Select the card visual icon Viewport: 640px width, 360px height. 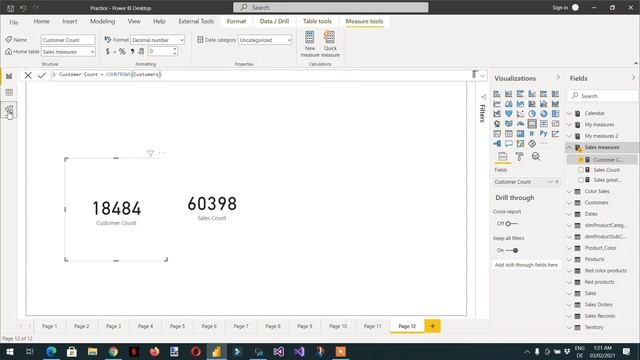click(532, 123)
